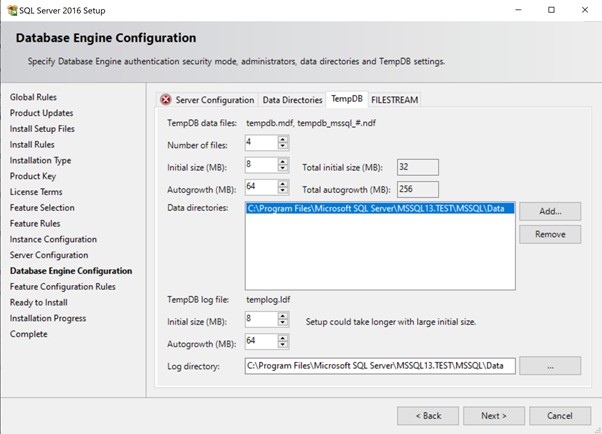This screenshot has height=434, width=602.
Task: Increase data files Initial size up arrow
Action: (283, 162)
